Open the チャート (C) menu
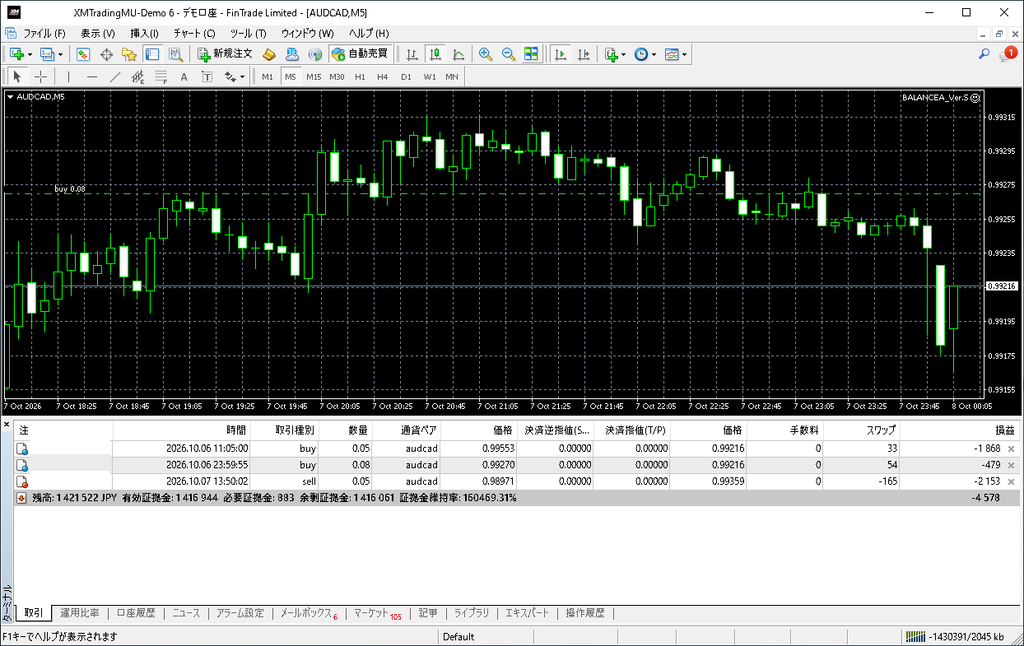Screen dimensions: 1024x646 [x=194, y=33]
